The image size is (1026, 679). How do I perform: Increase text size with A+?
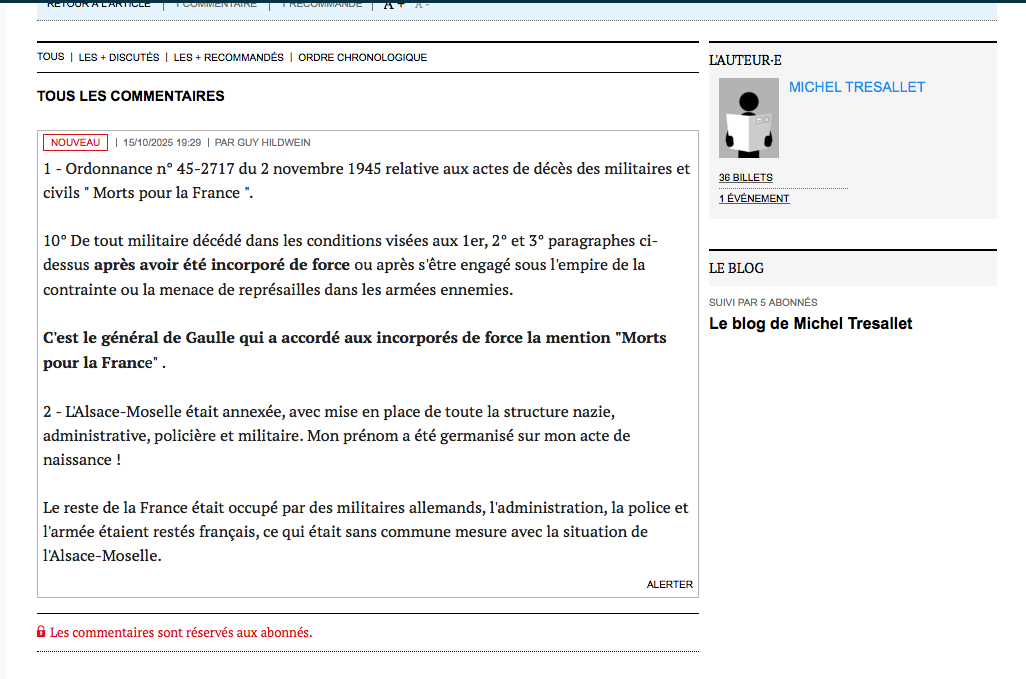click(x=394, y=5)
